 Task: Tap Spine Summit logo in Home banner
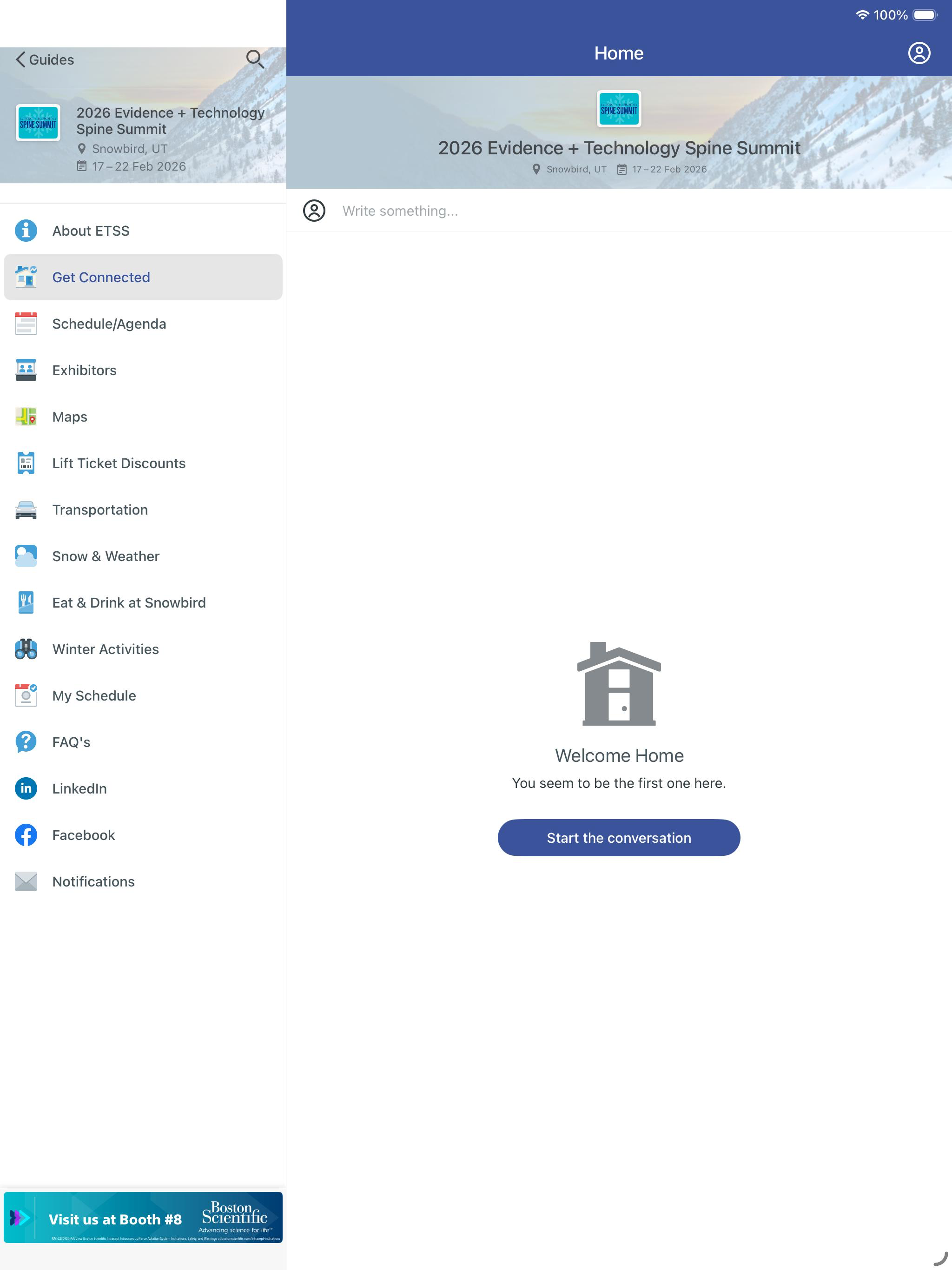click(618, 109)
